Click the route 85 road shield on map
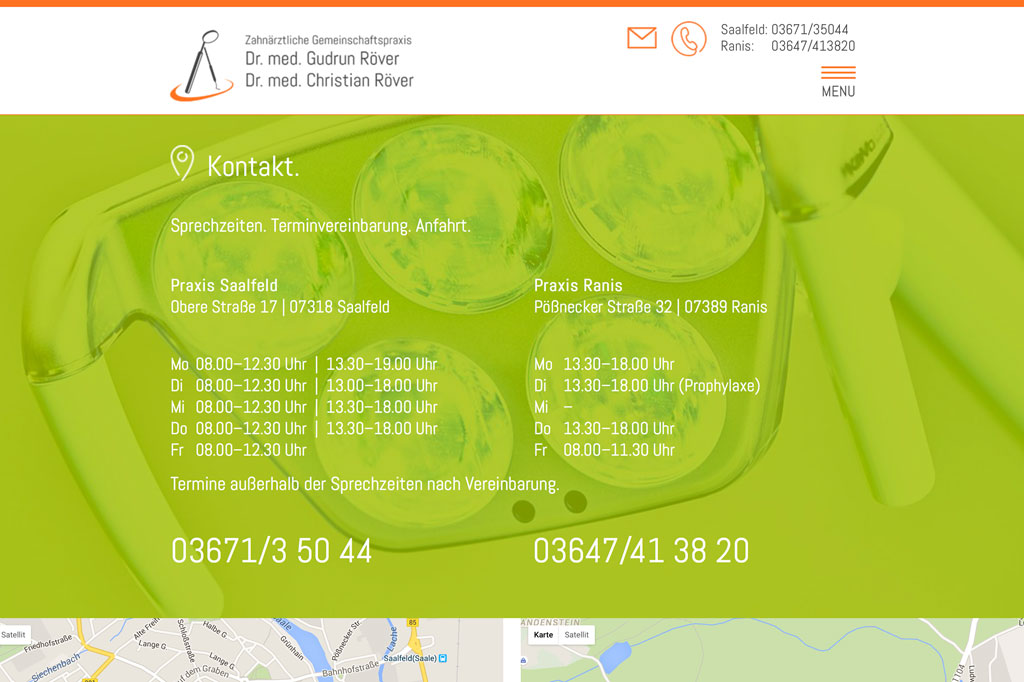Viewport: 1024px width, 682px height. [x=412, y=623]
